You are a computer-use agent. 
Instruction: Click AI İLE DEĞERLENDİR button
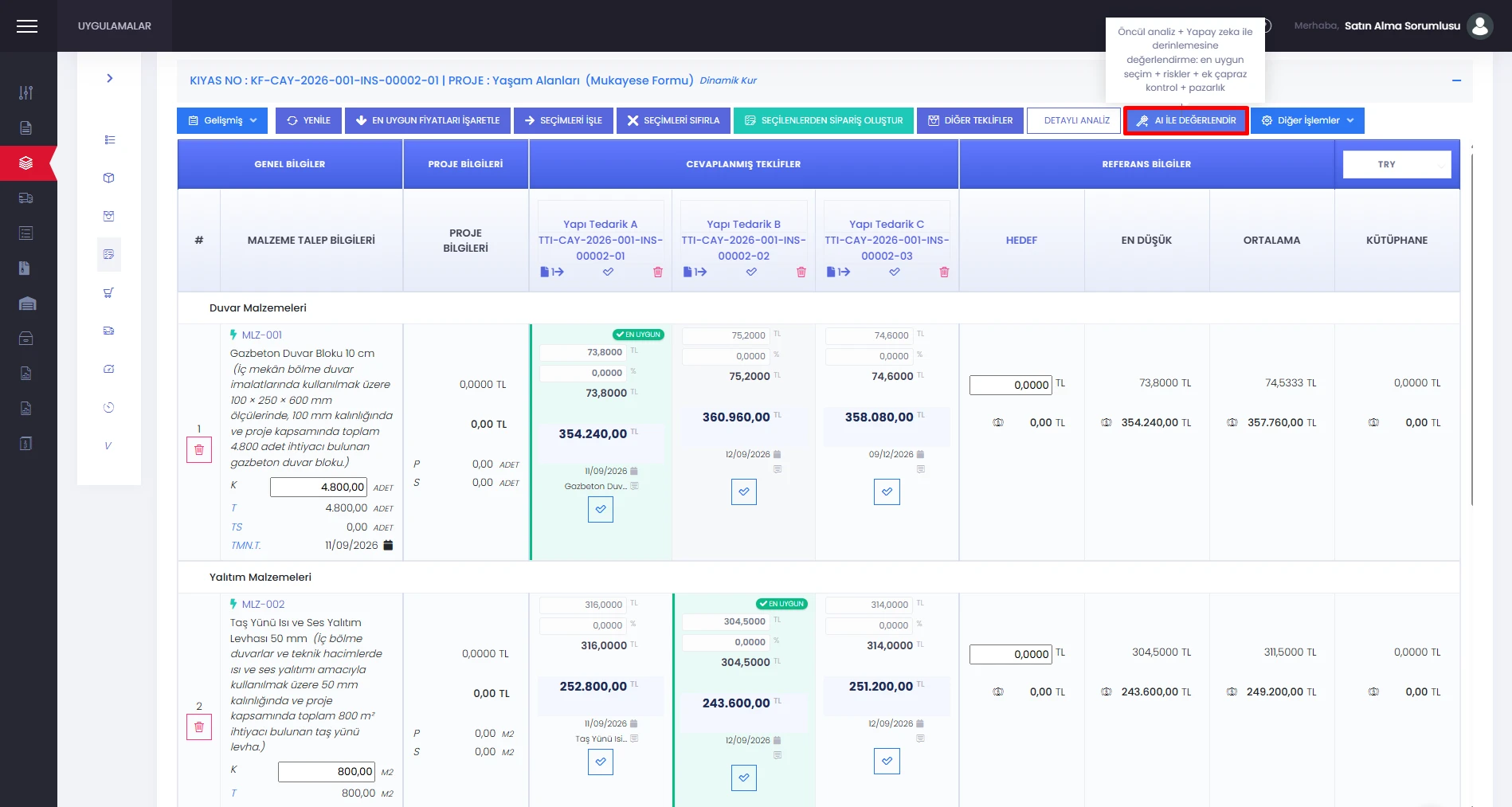1186,120
